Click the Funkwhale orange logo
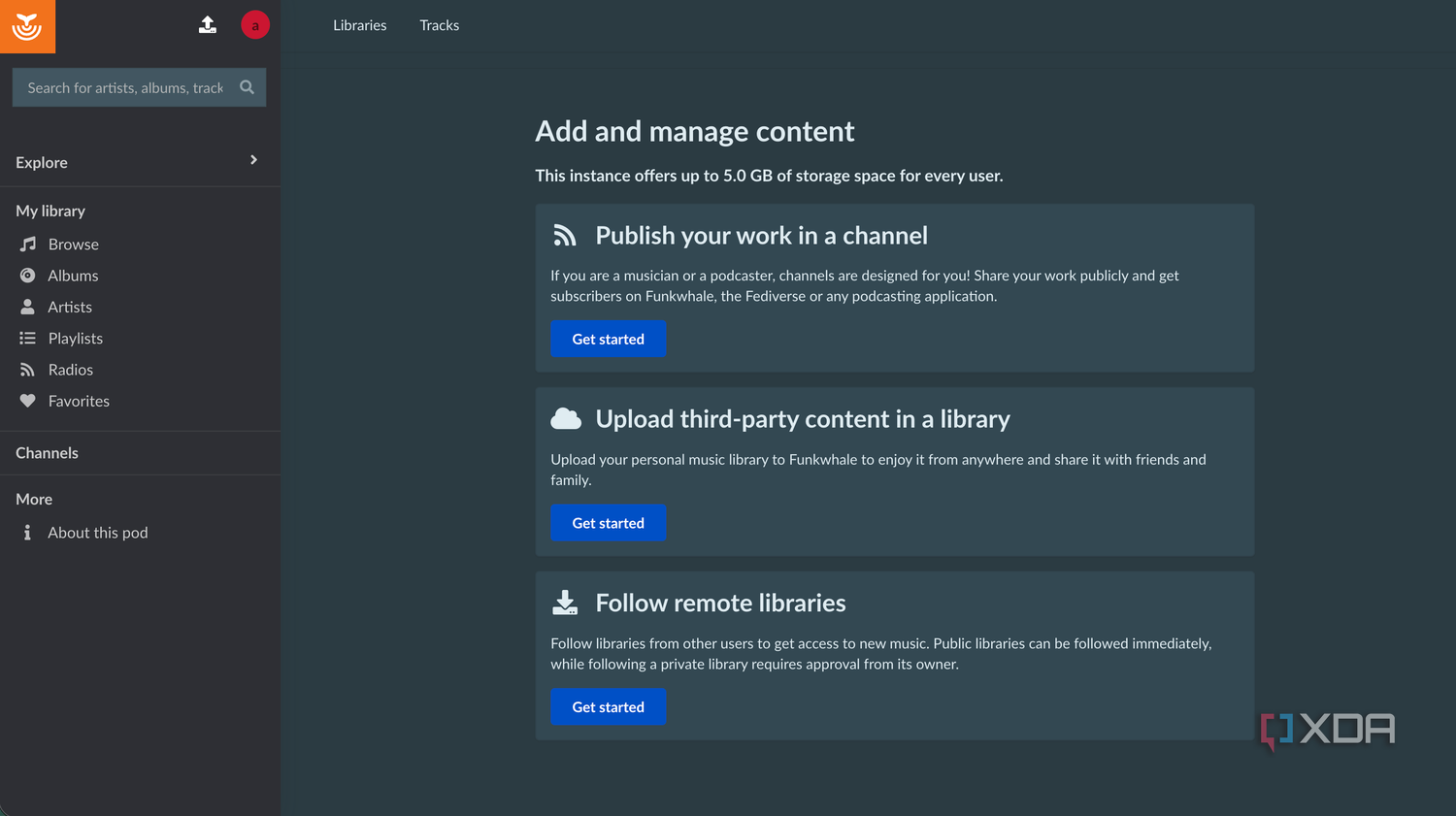The width and height of the screenshot is (1456, 816). (x=27, y=26)
